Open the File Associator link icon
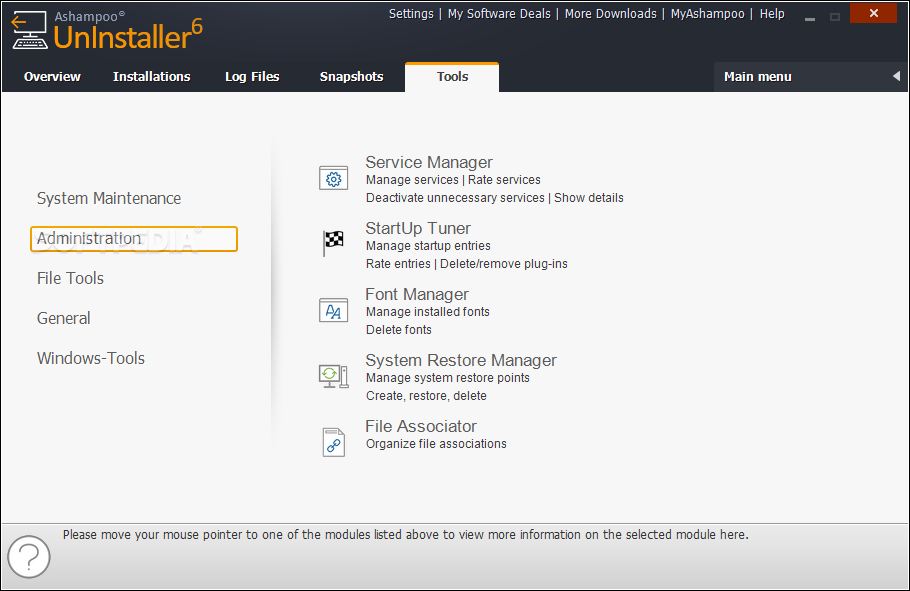 tap(334, 442)
